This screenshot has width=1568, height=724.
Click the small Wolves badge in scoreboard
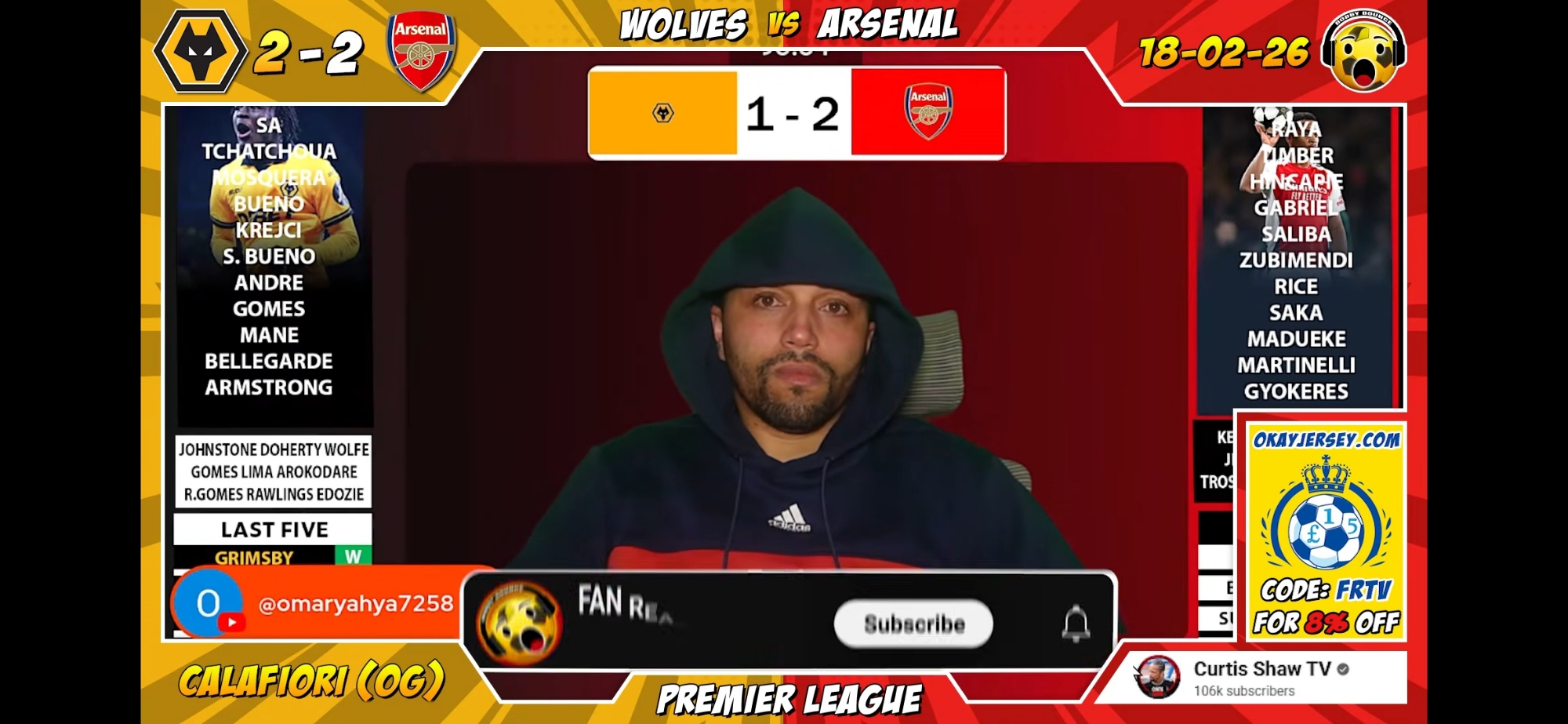(663, 113)
